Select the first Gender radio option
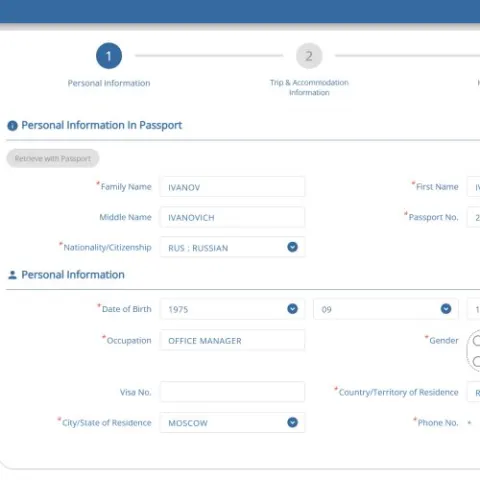 pyautogui.click(x=477, y=341)
